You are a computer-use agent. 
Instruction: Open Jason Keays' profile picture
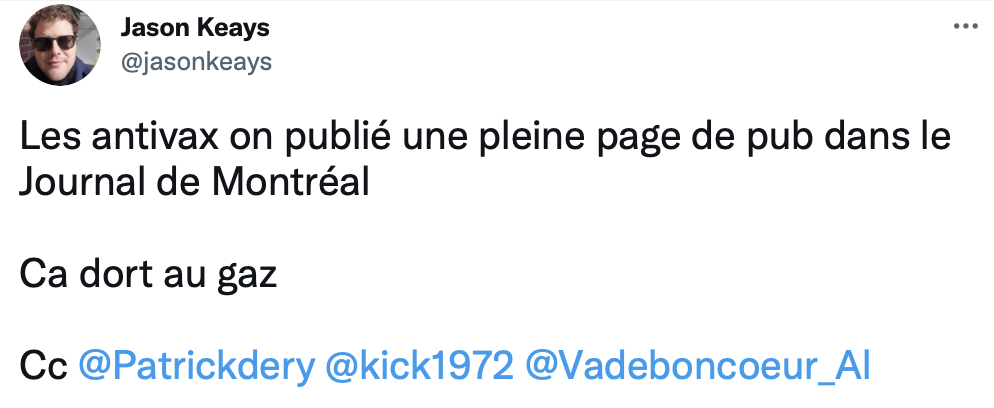60,45
